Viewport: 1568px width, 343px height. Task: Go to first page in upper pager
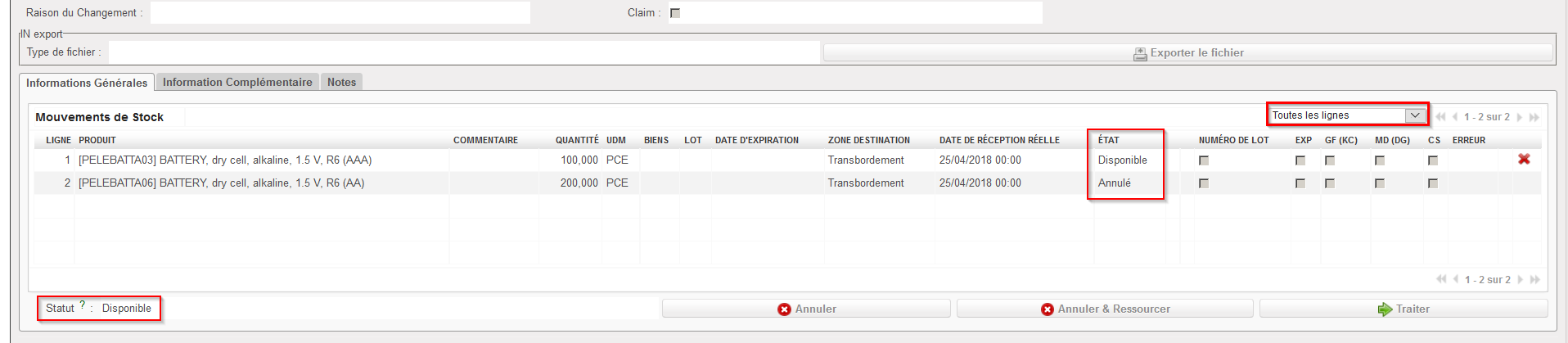coord(1440,117)
